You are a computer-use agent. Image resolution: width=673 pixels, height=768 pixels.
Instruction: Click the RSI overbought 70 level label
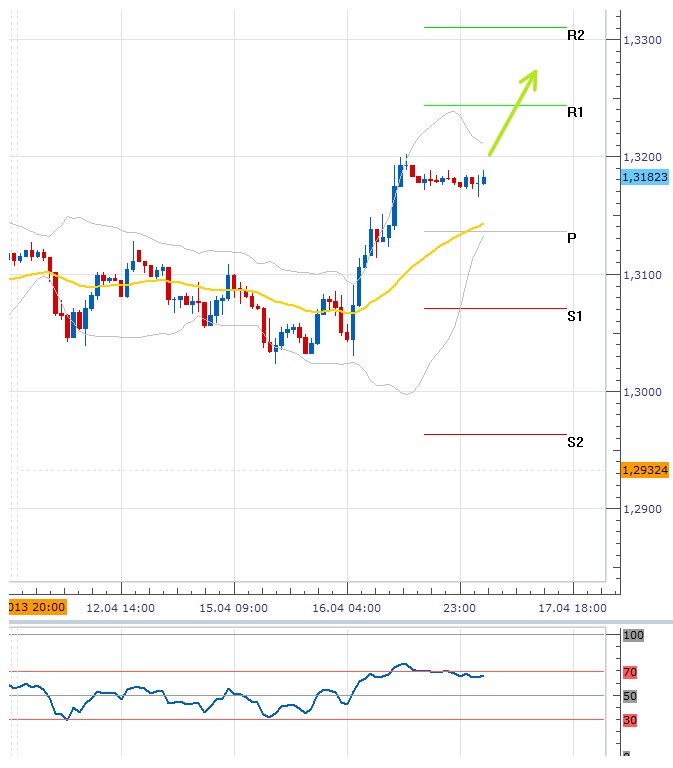tap(630, 672)
